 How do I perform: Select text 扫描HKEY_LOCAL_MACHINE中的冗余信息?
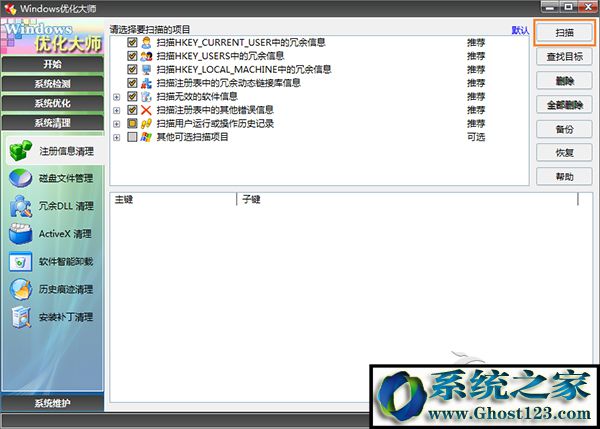coord(244,69)
